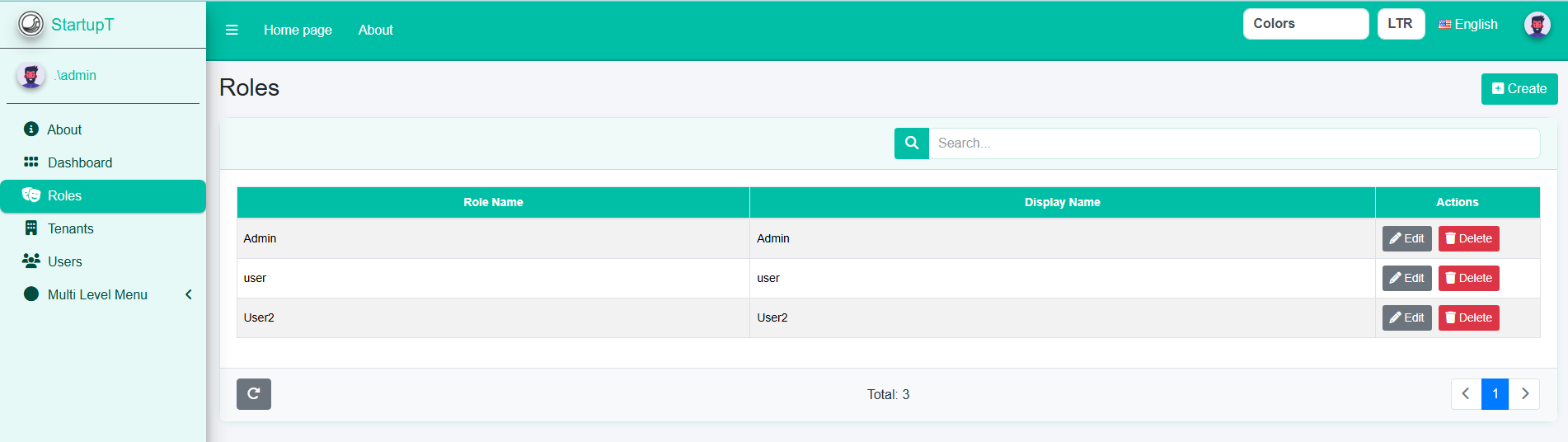Screen dimensions: 1568x442
Task: Select About in the top navigation
Action: pos(375,30)
